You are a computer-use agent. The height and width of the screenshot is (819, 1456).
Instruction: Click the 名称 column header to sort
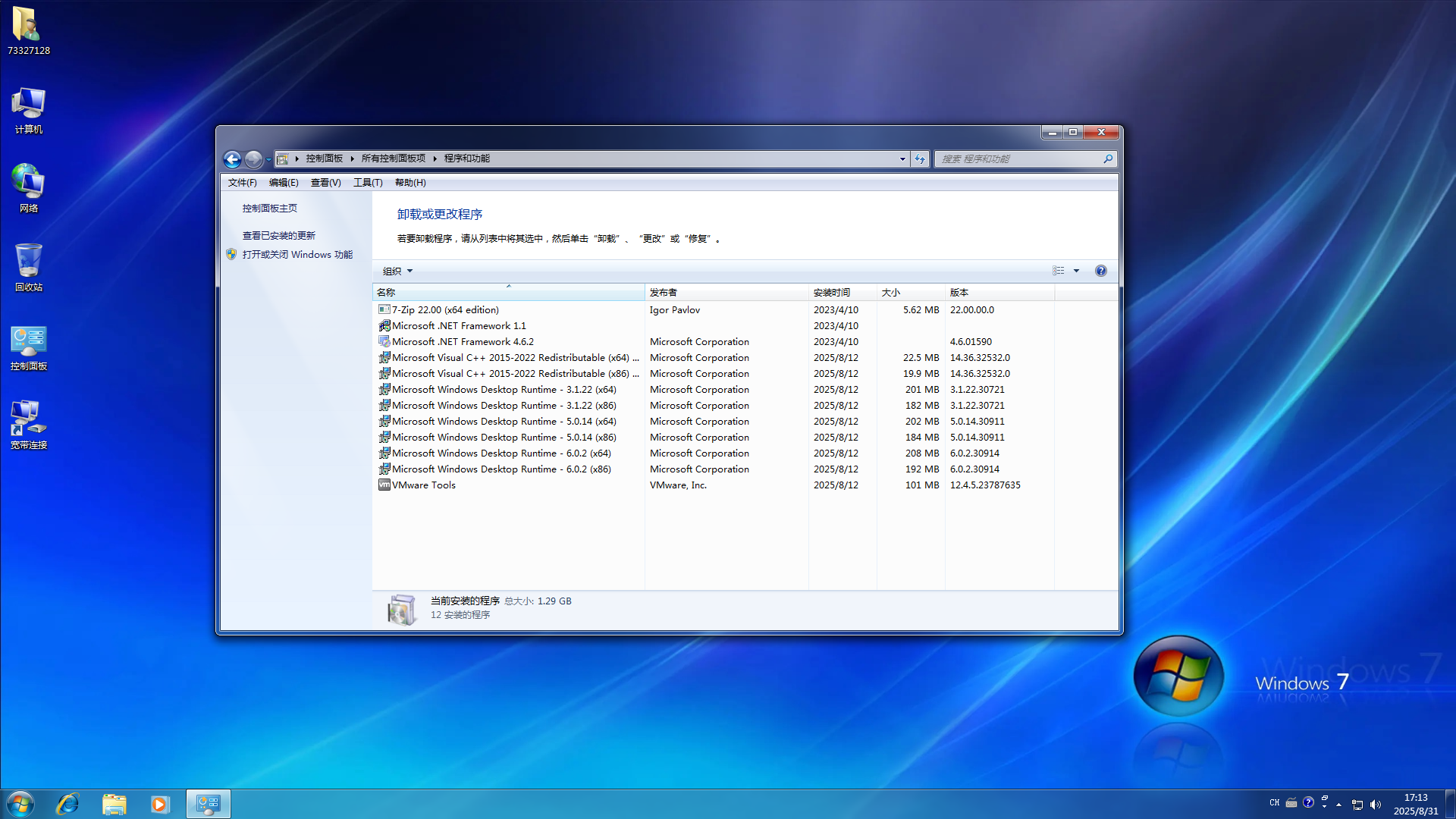(x=388, y=292)
